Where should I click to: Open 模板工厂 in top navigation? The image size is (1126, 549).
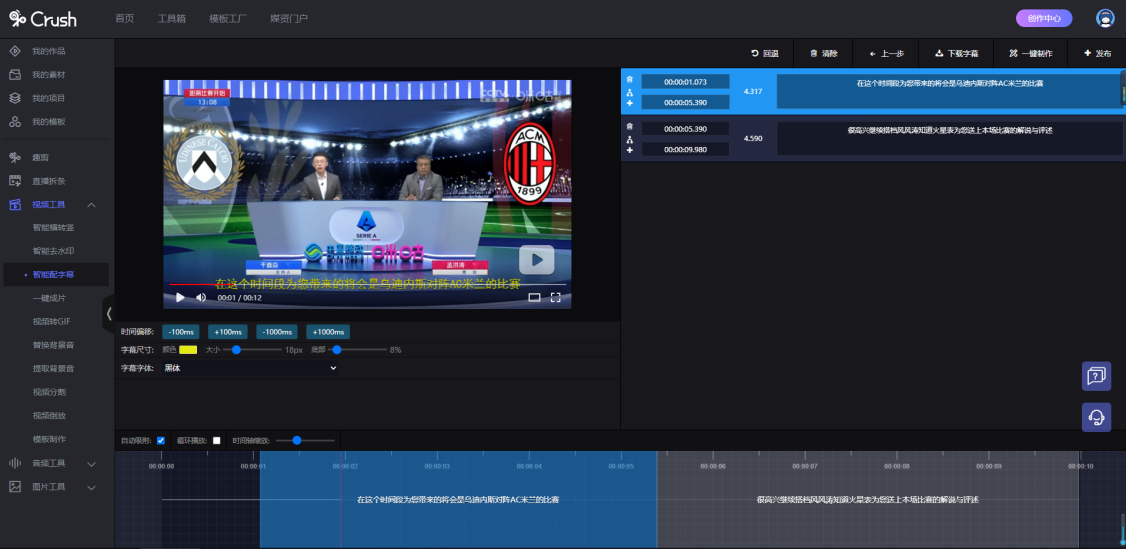tap(228, 19)
